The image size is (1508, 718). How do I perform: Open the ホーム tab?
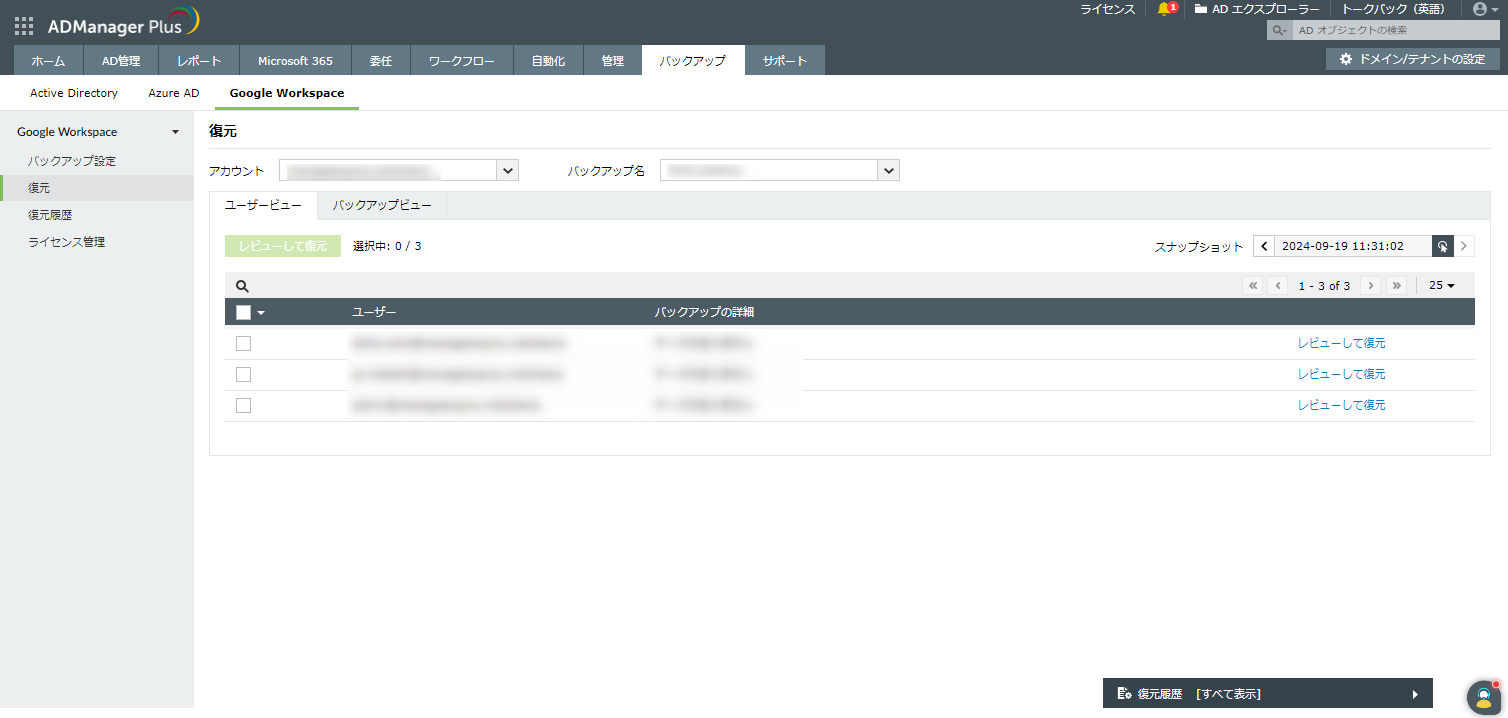[48, 61]
